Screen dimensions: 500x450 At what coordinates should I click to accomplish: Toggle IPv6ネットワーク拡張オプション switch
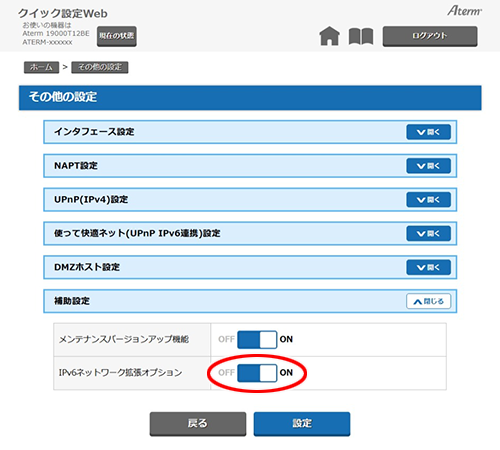(257, 373)
